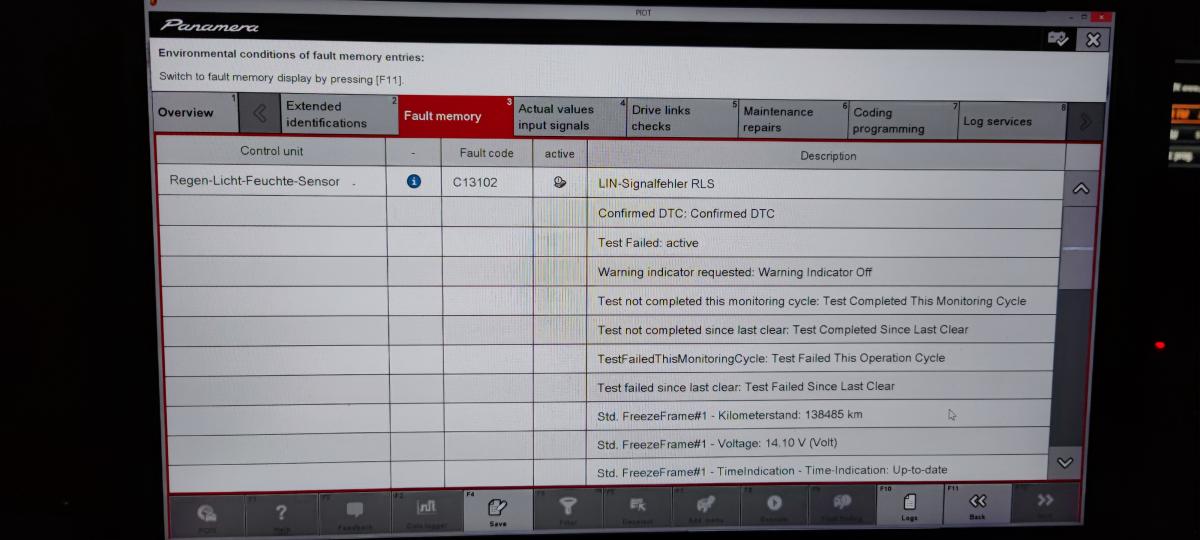Open Logs from the bottom toolbar

coord(909,505)
